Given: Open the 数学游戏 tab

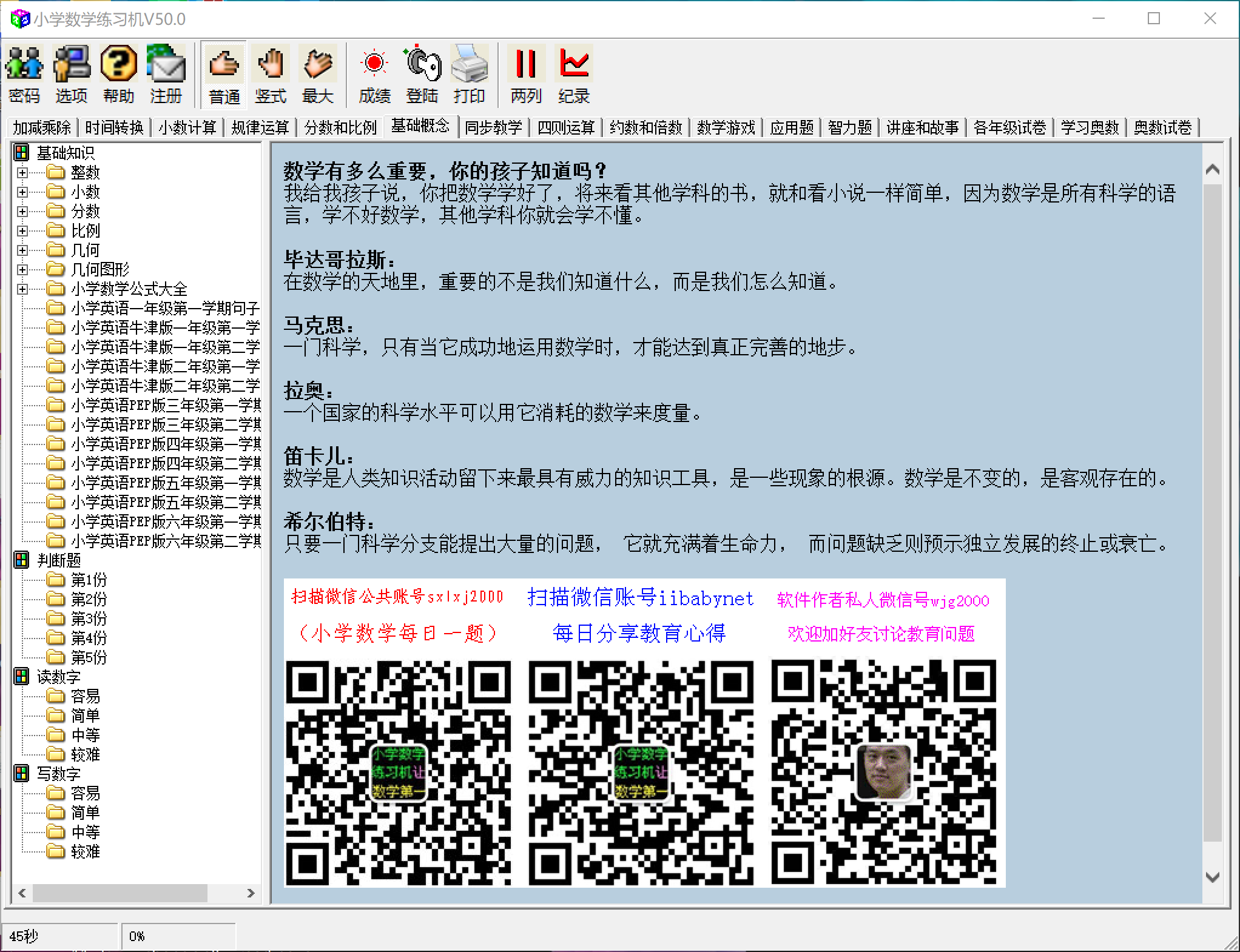Looking at the screenshot, I should pyautogui.click(x=726, y=127).
